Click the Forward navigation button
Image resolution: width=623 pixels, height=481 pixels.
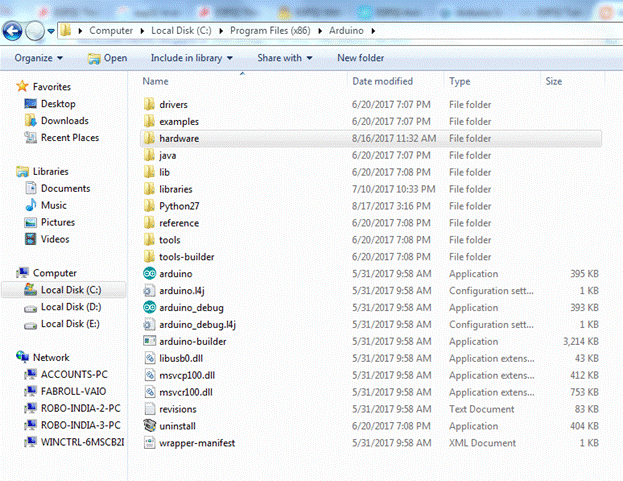click(35, 31)
